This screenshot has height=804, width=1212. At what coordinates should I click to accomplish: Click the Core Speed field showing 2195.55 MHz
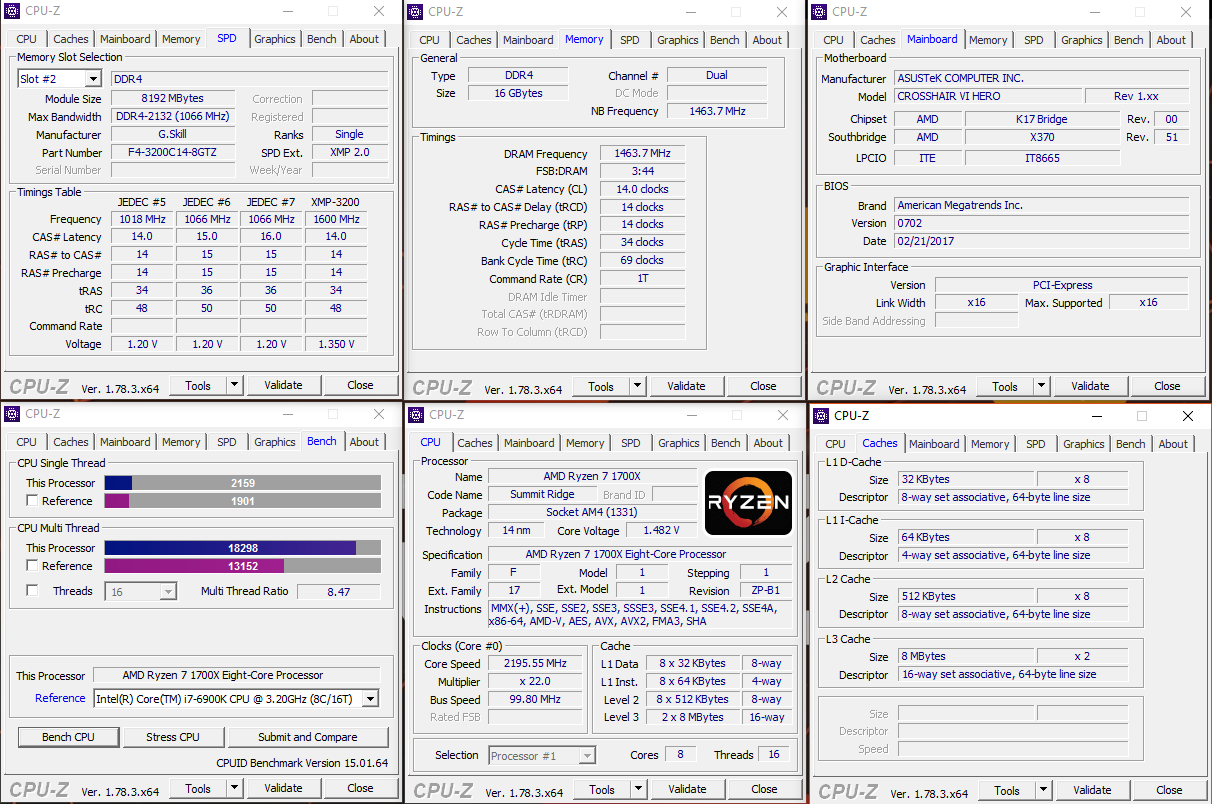coord(537,664)
